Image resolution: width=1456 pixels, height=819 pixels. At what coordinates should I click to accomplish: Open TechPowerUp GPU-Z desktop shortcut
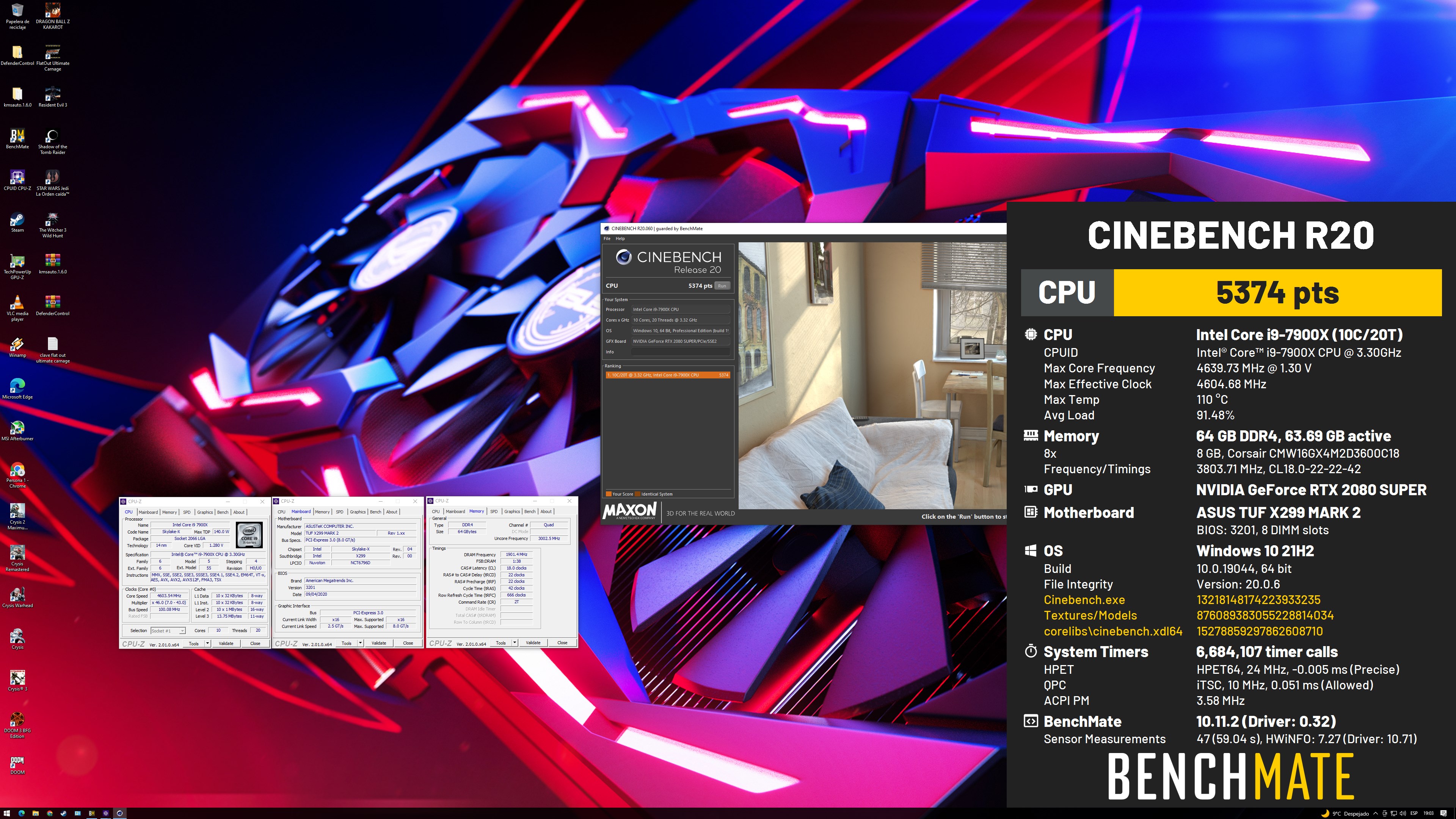pyautogui.click(x=17, y=267)
